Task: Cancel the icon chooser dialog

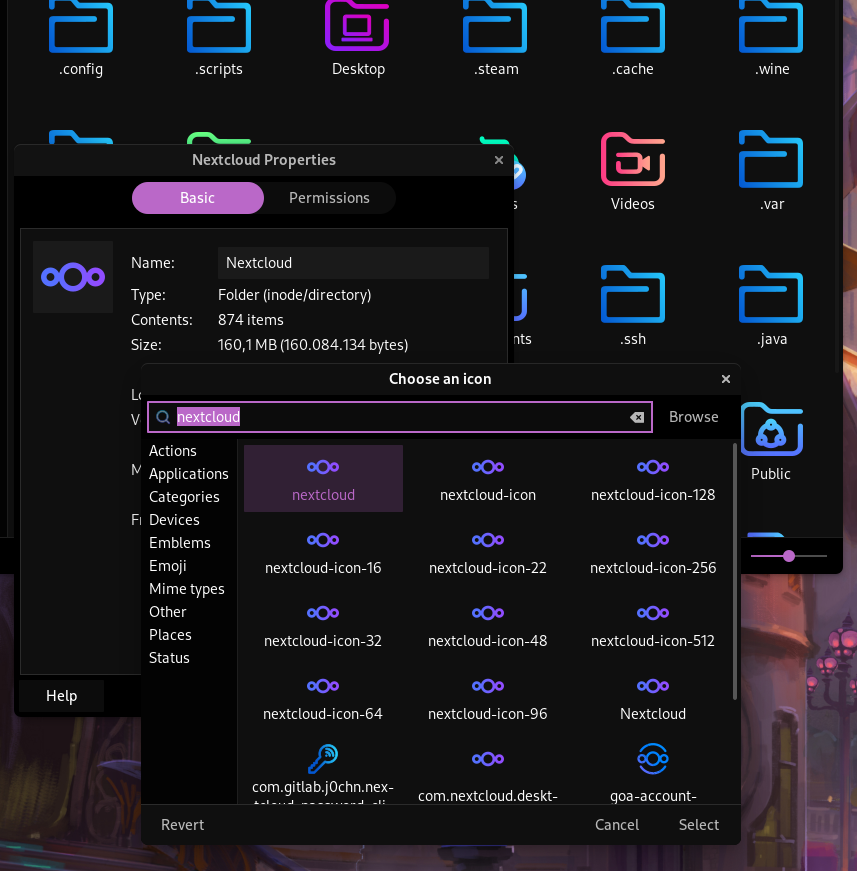Action: click(617, 825)
